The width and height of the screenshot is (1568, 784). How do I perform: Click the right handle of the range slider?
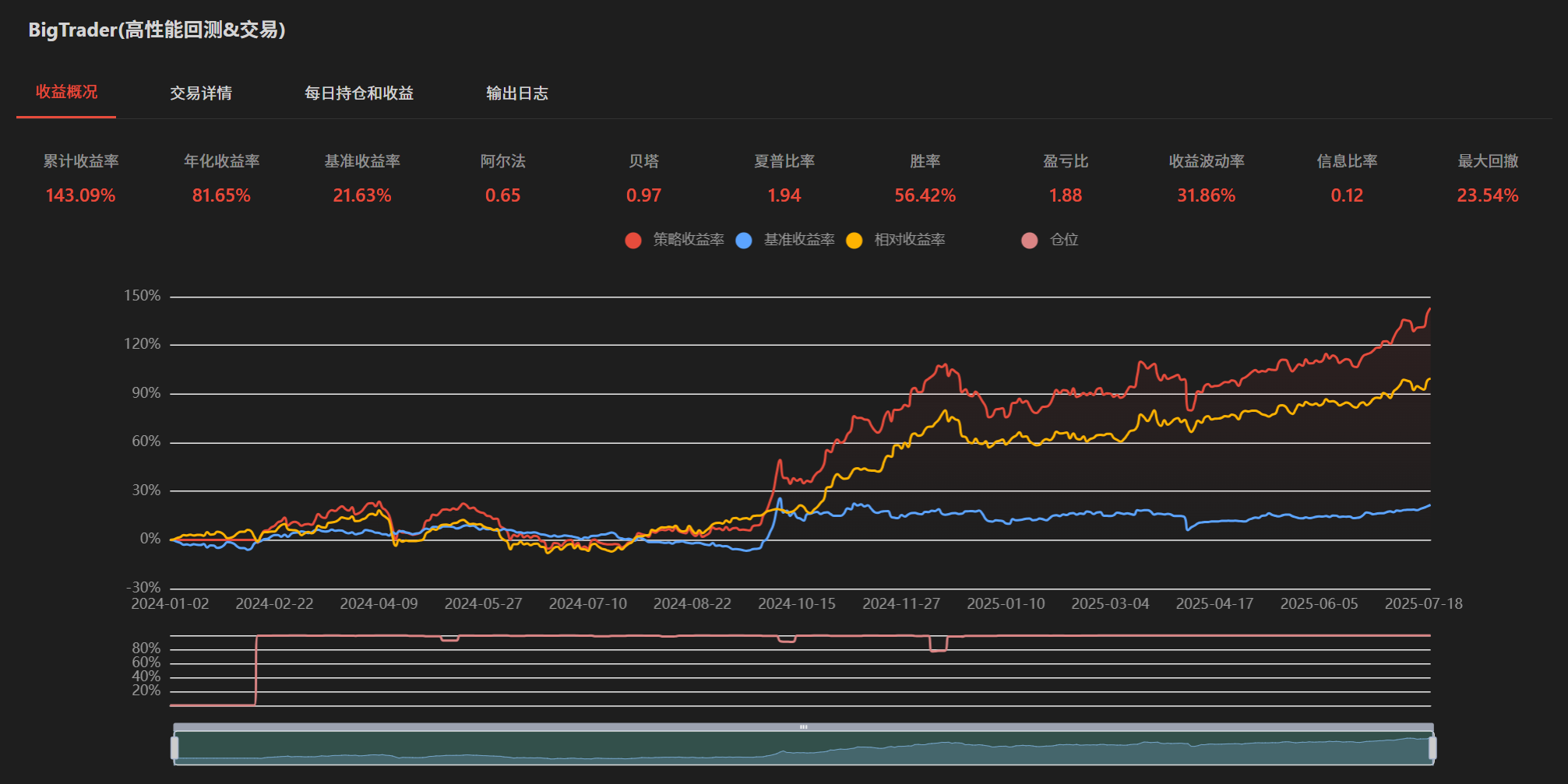pyautogui.click(x=1432, y=748)
